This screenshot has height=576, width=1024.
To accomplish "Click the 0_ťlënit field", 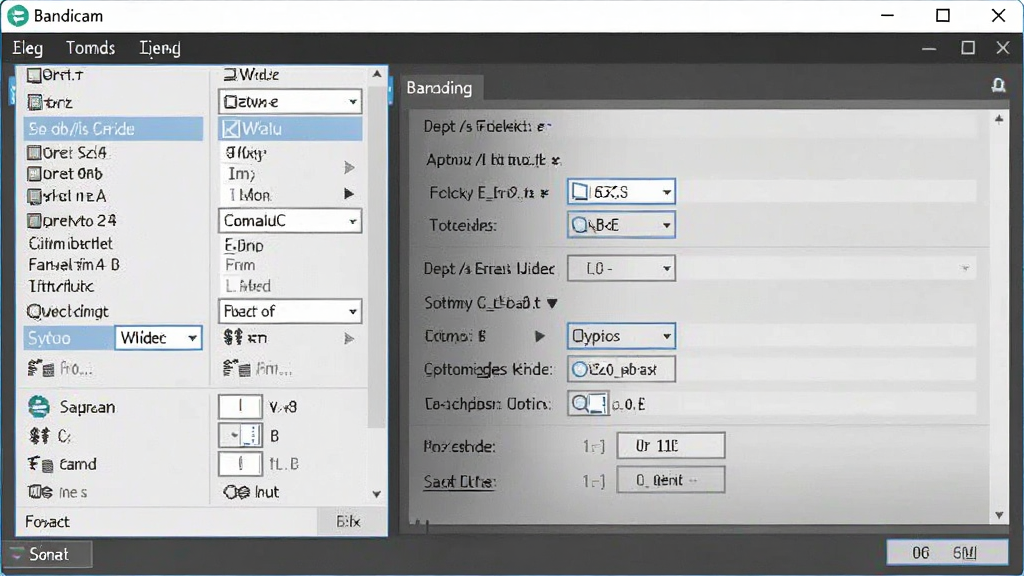I will click(671, 480).
